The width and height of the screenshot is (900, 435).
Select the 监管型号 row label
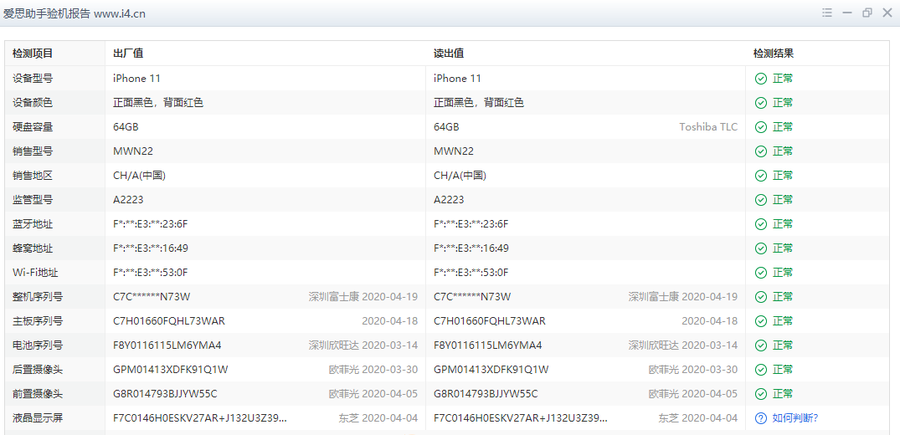coord(33,200)
